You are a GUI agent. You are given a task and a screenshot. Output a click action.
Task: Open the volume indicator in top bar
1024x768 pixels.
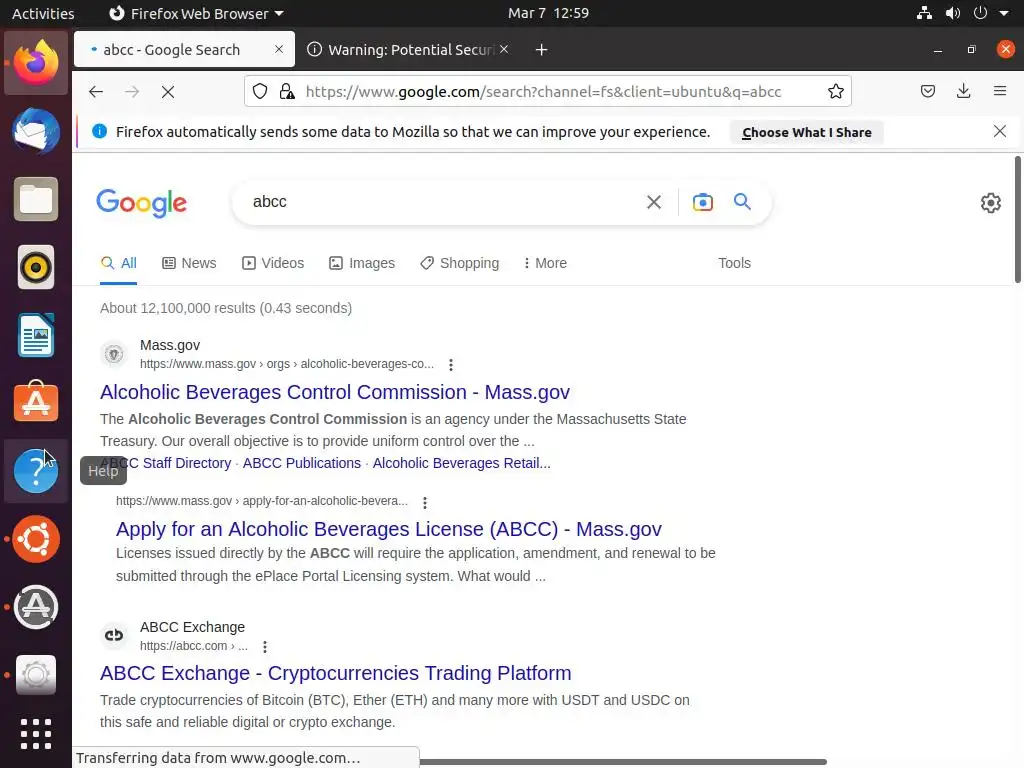pos(952,13)
